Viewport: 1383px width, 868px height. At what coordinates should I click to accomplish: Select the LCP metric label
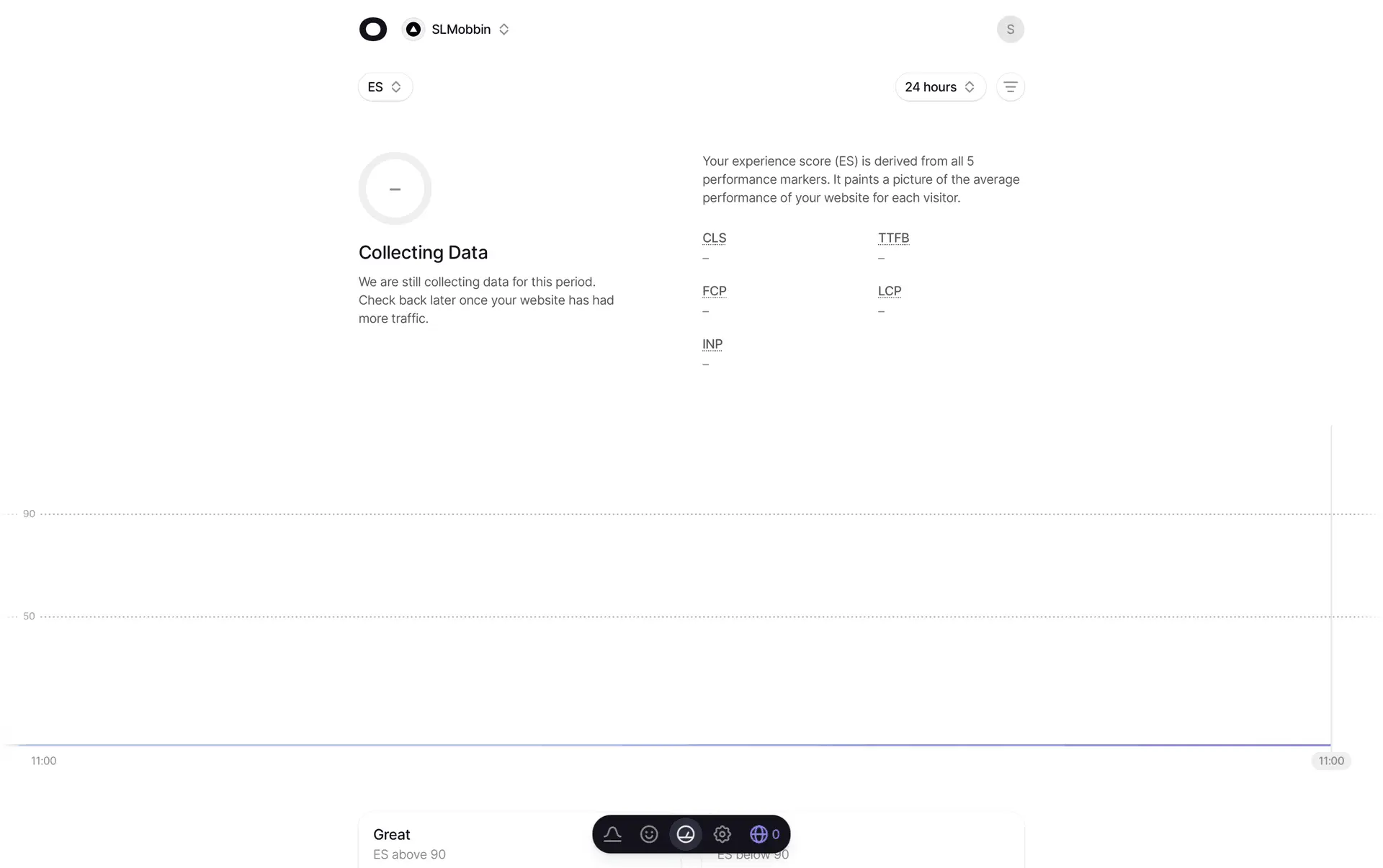click(x=890, y=291)
